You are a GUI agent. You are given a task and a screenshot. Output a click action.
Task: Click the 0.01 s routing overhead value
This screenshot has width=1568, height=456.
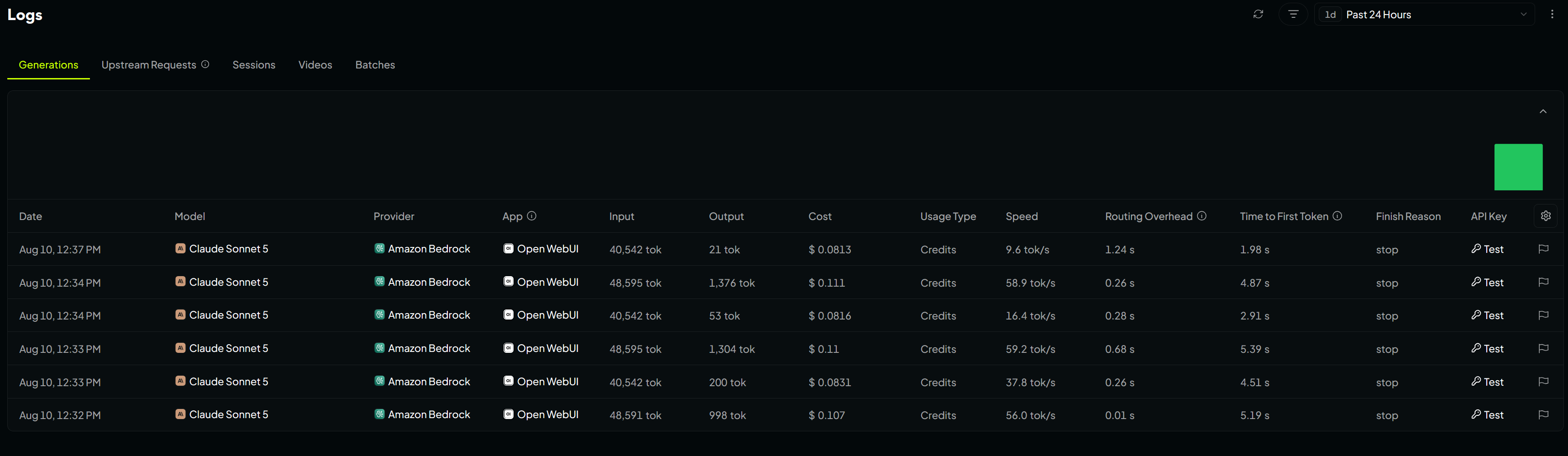tap(1119, 415)
